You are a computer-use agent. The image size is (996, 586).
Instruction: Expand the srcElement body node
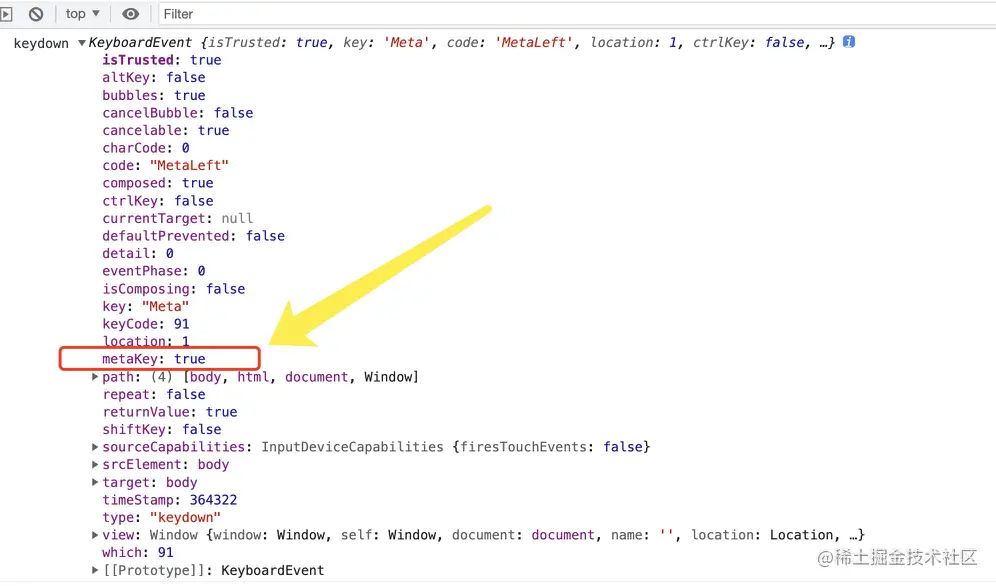coord(95,465)
